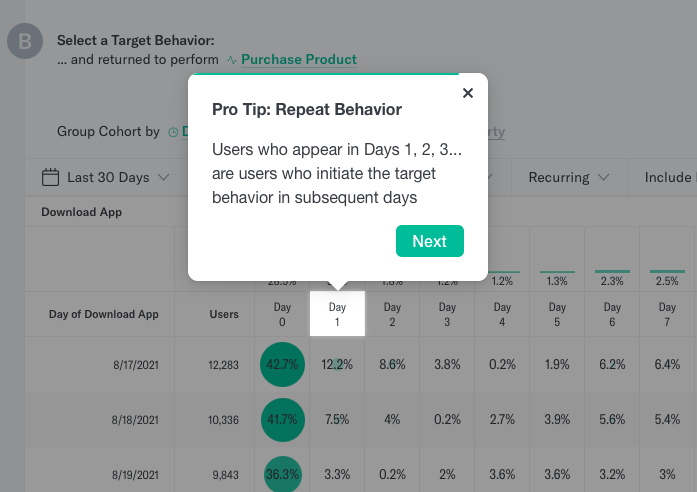Select the Day 0 column header
This screenshot has height=492, width=697.
click(x=282, y=314)
